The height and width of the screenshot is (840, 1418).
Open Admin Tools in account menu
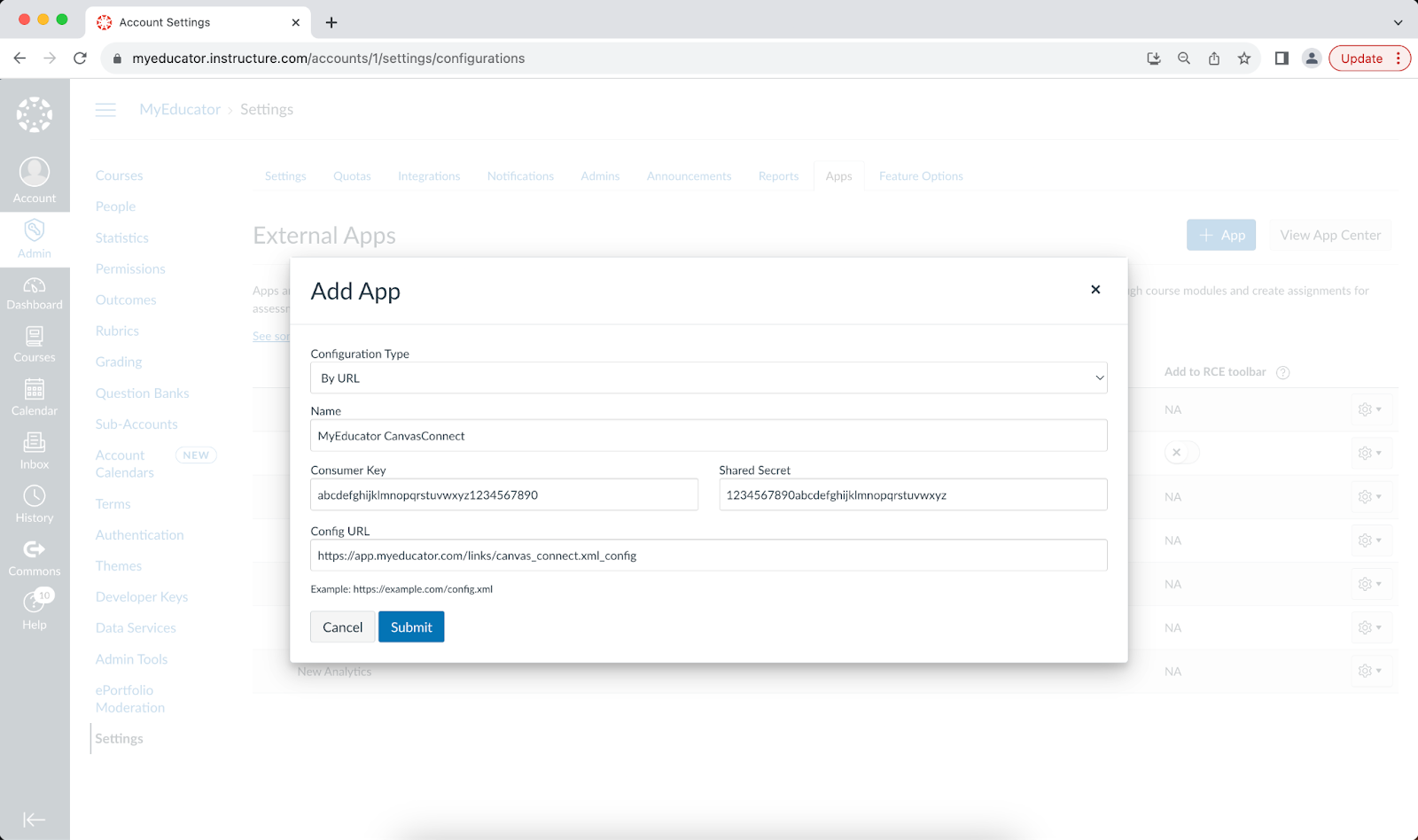[x=131, y=659]
